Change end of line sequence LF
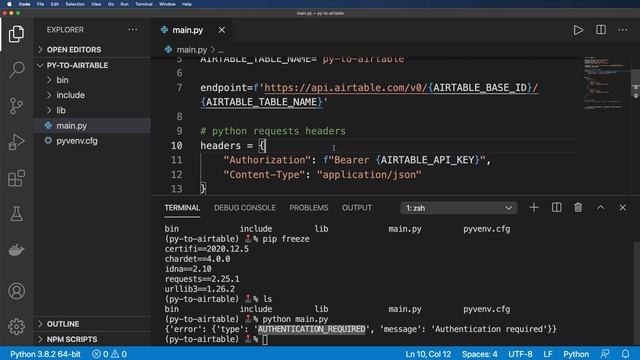 point(548,354)
